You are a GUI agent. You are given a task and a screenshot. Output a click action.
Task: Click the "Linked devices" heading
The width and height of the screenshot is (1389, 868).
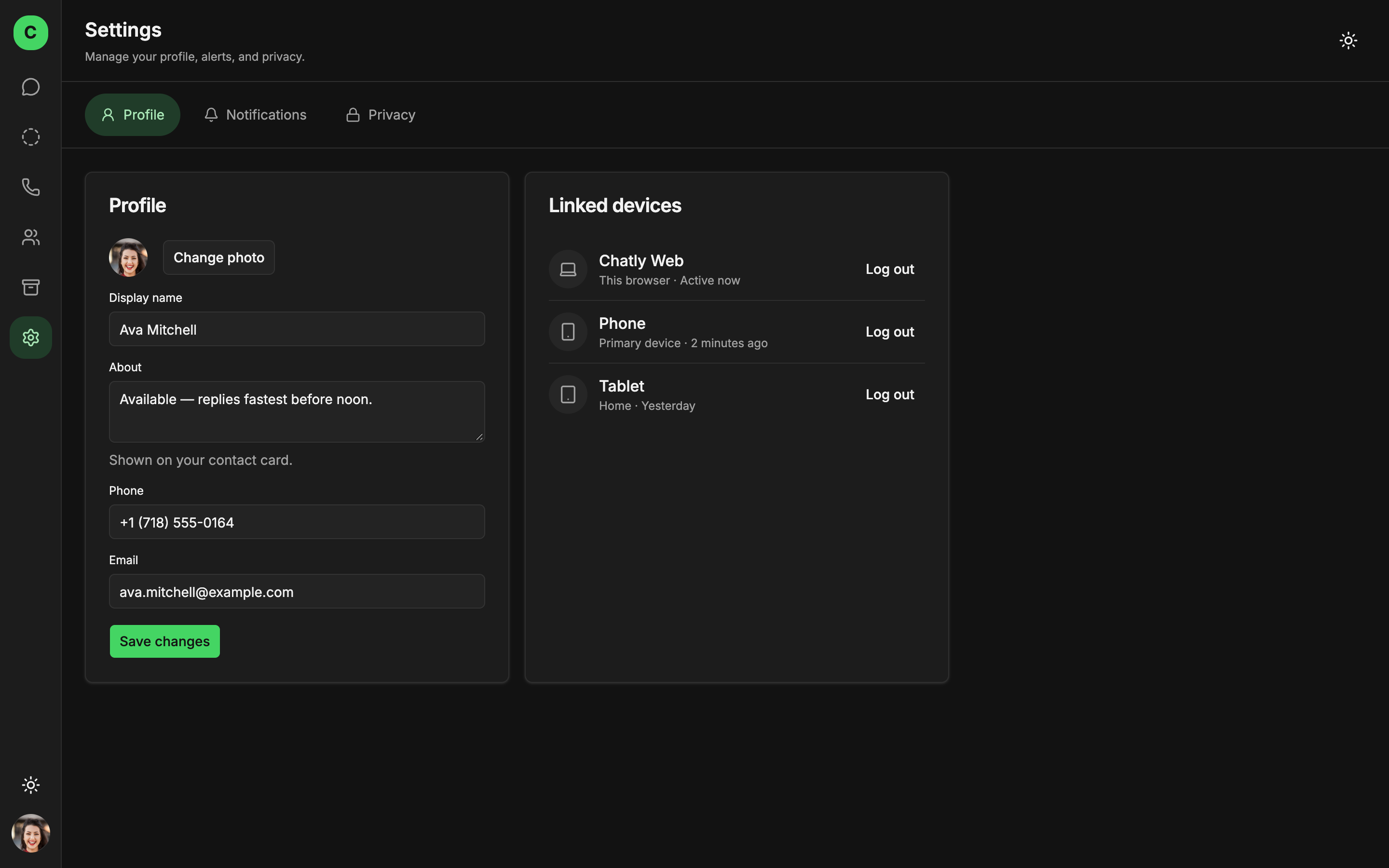pyautogui.click(x=615, y=205)
